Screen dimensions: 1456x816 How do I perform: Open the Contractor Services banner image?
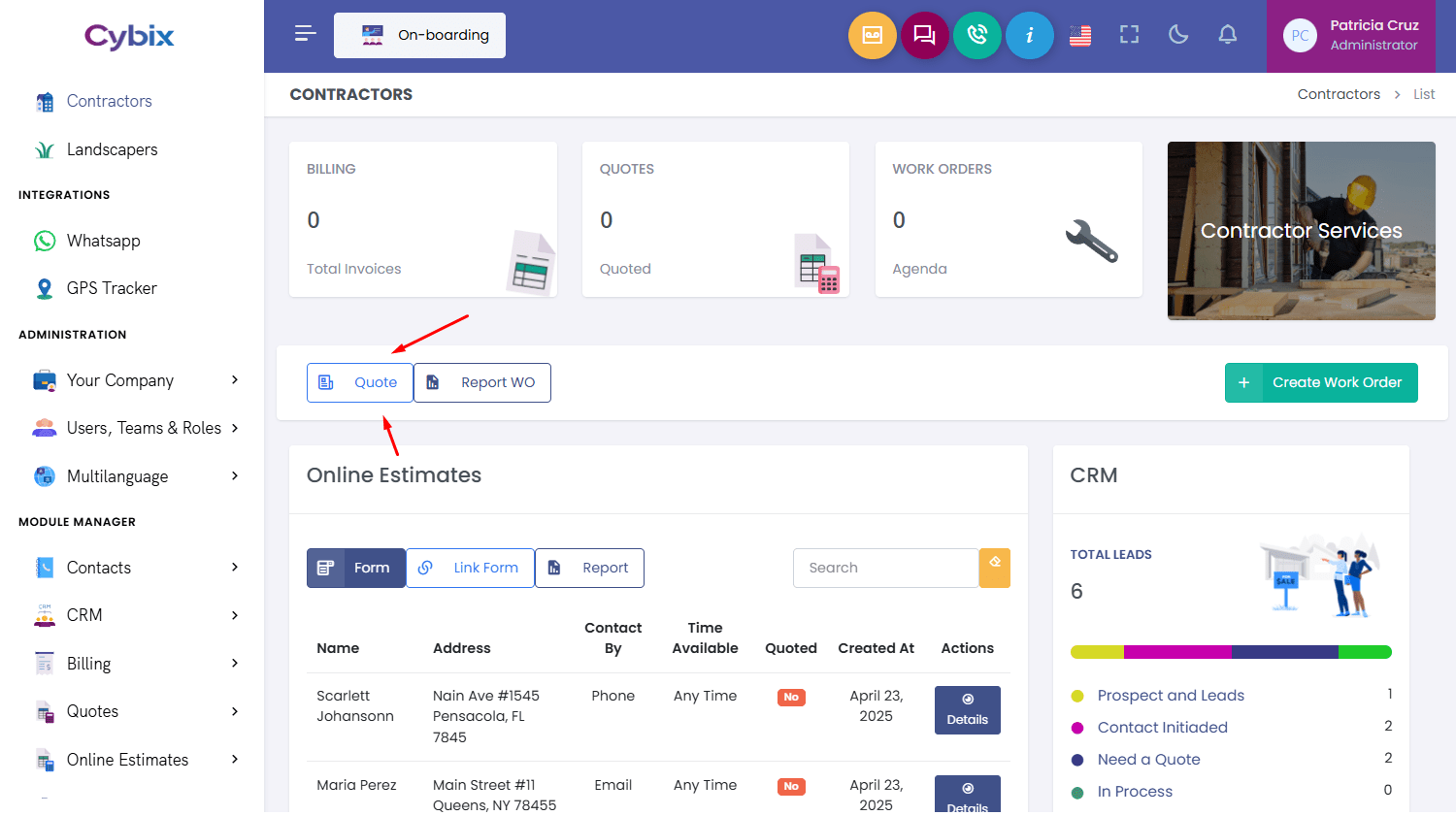tap(1302, 231)
